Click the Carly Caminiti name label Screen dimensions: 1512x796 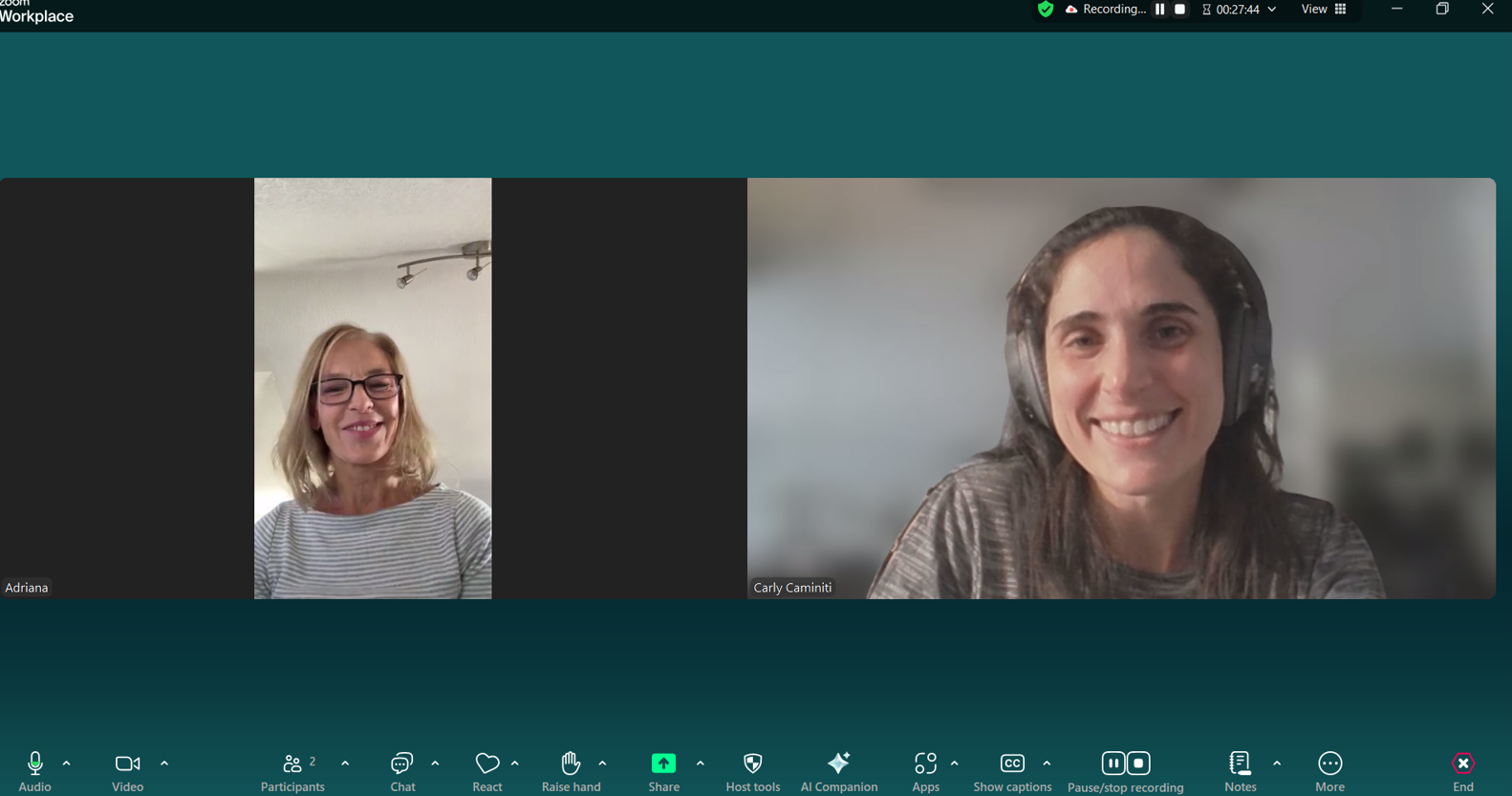(x=792, y=588)
